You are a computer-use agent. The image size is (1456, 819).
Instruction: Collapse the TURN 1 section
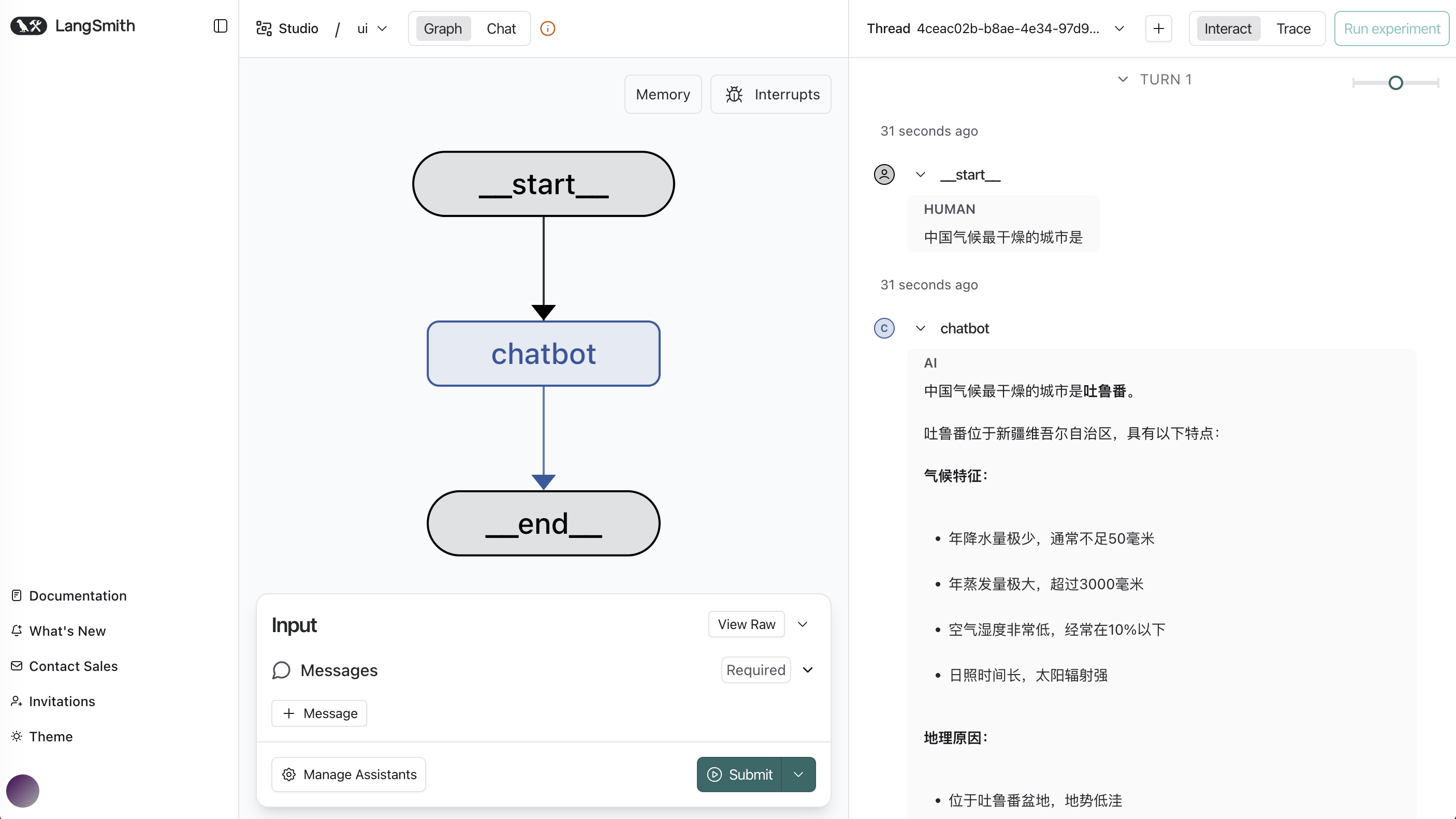pyautogui.click(x=1123, y=79)
